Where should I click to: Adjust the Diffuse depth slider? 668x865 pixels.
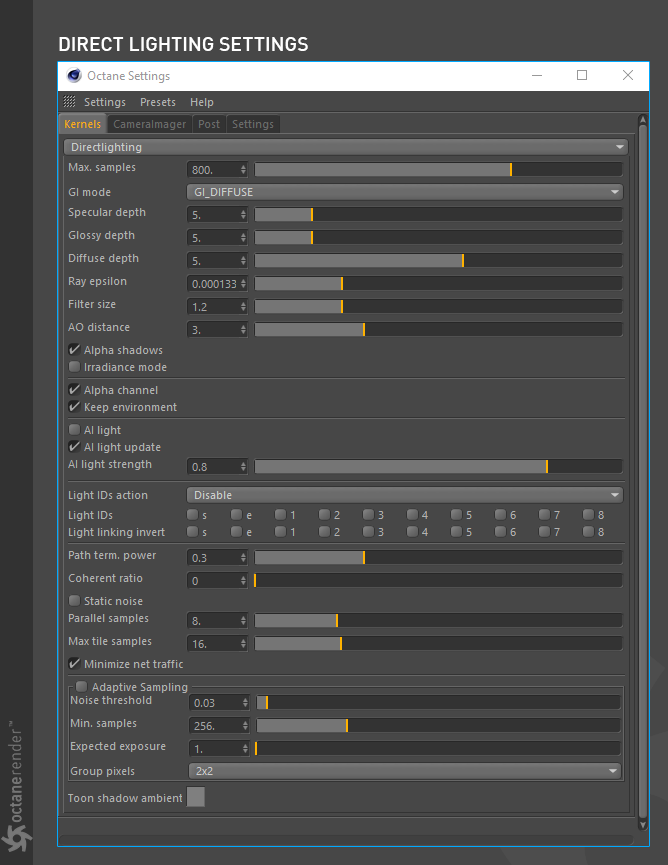click(x=438, y=260)
